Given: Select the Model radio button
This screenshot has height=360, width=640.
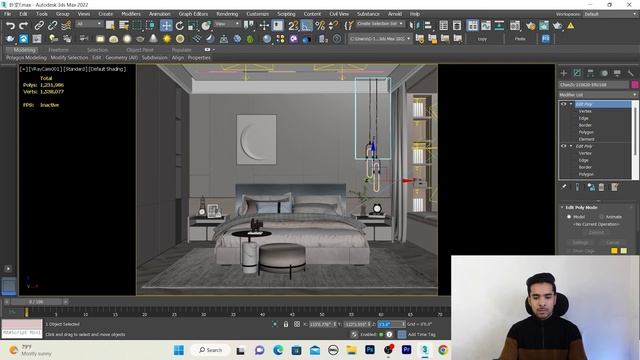Looking at the screenshot, I should point(569,217).
